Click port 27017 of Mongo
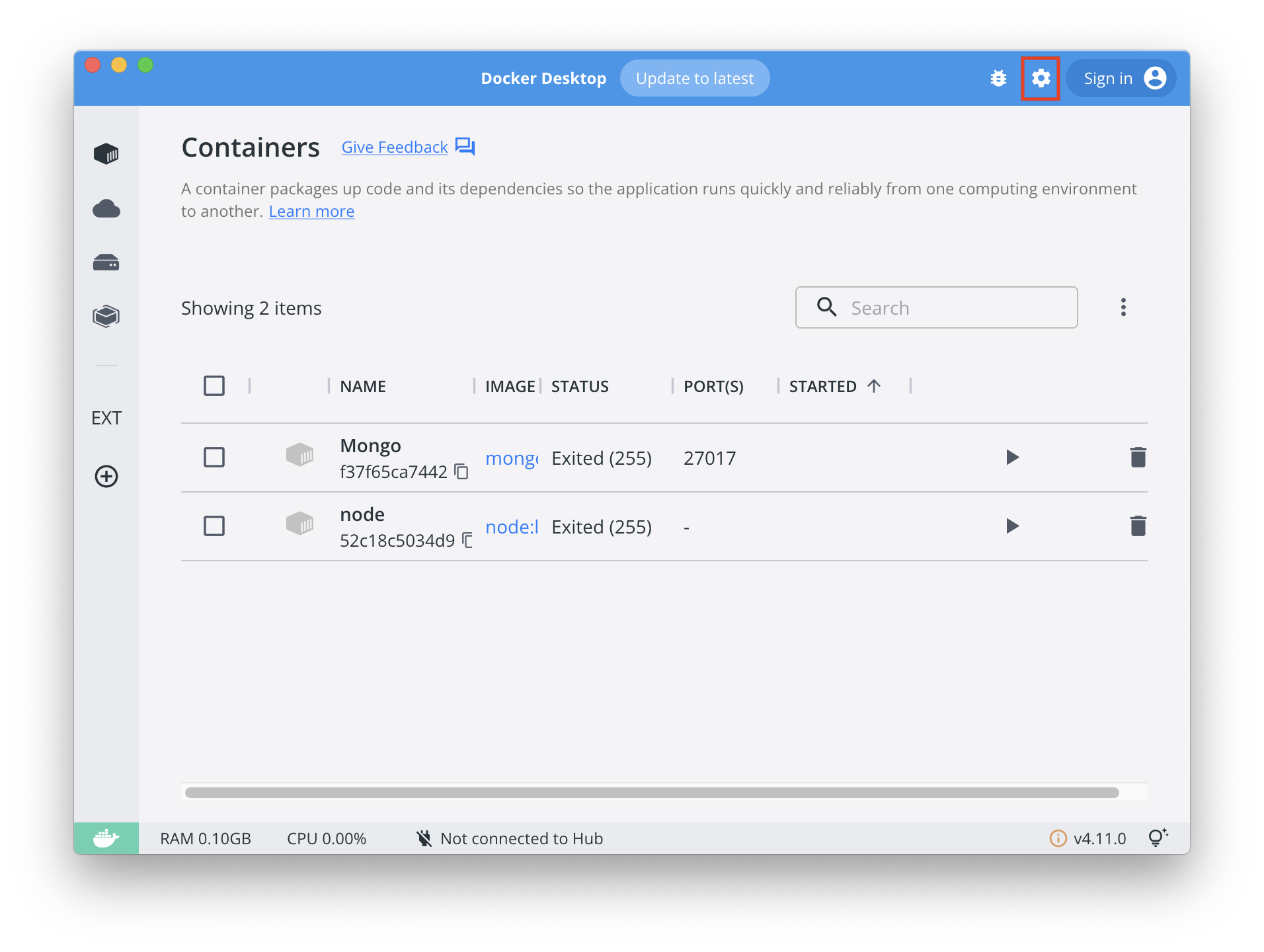This screenshot has width=1264, height=952. pos(709,458)
